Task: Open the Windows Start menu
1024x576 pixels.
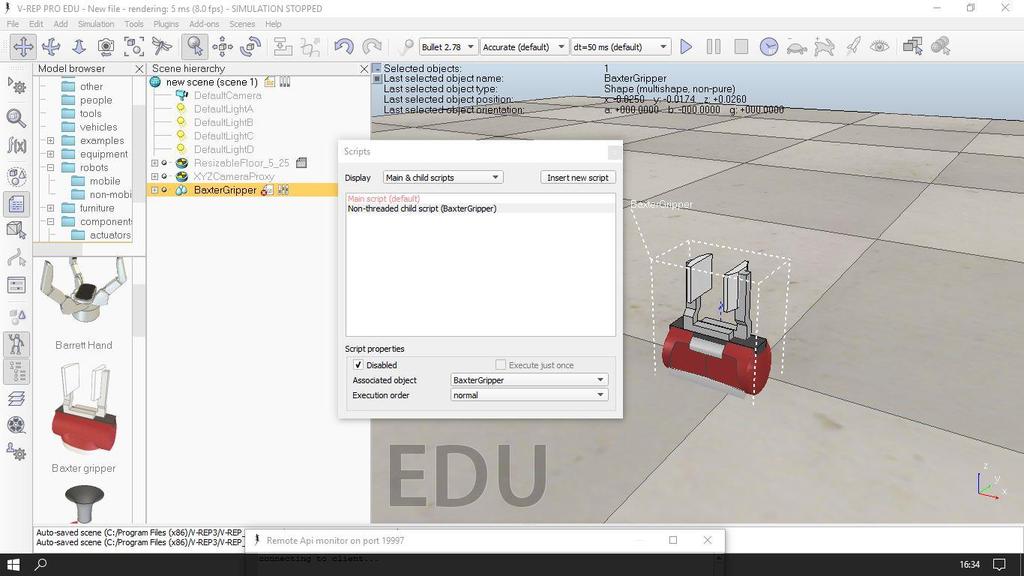Action: point(13,564)
